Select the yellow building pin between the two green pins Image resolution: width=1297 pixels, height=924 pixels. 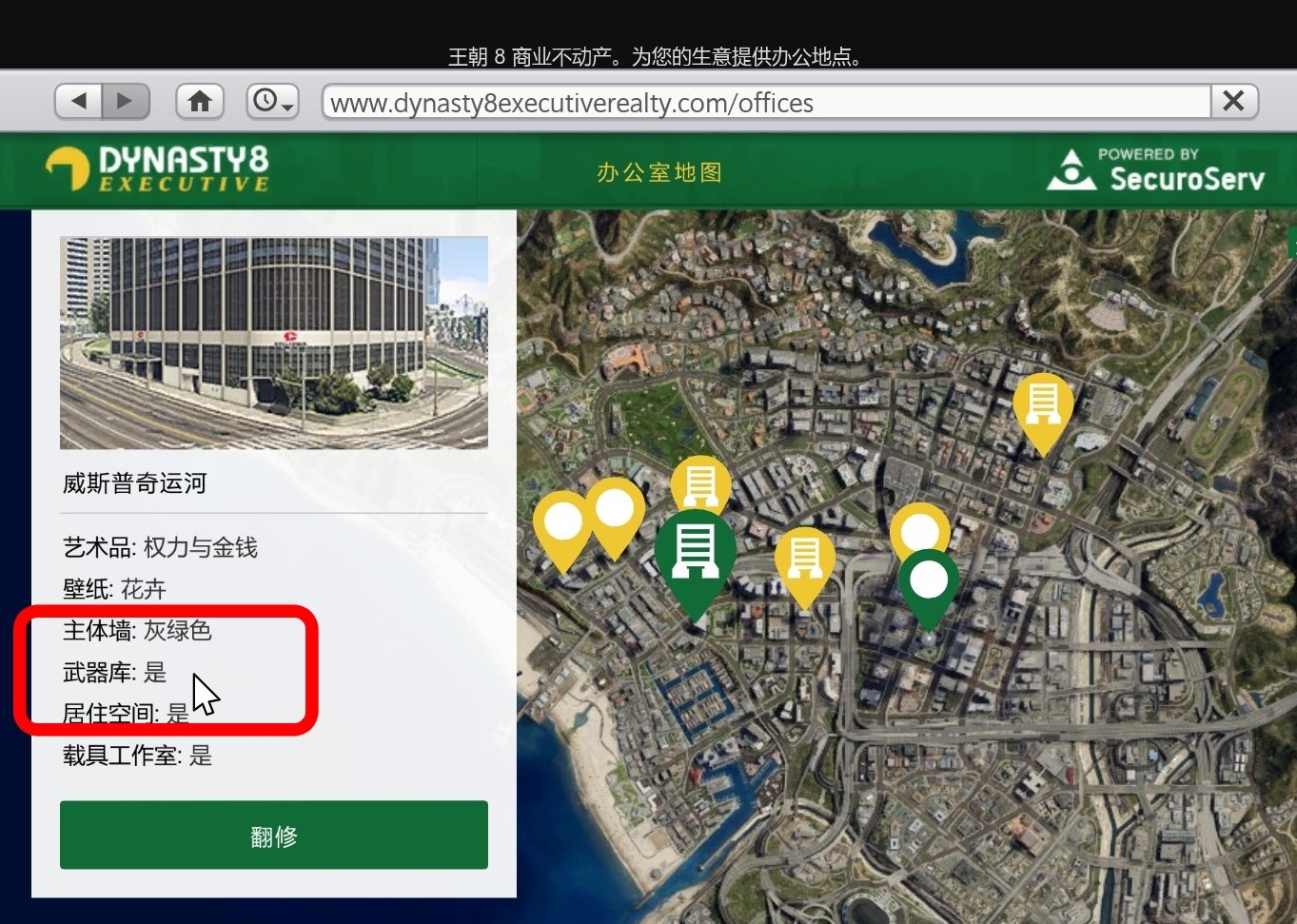coord(805,567)
